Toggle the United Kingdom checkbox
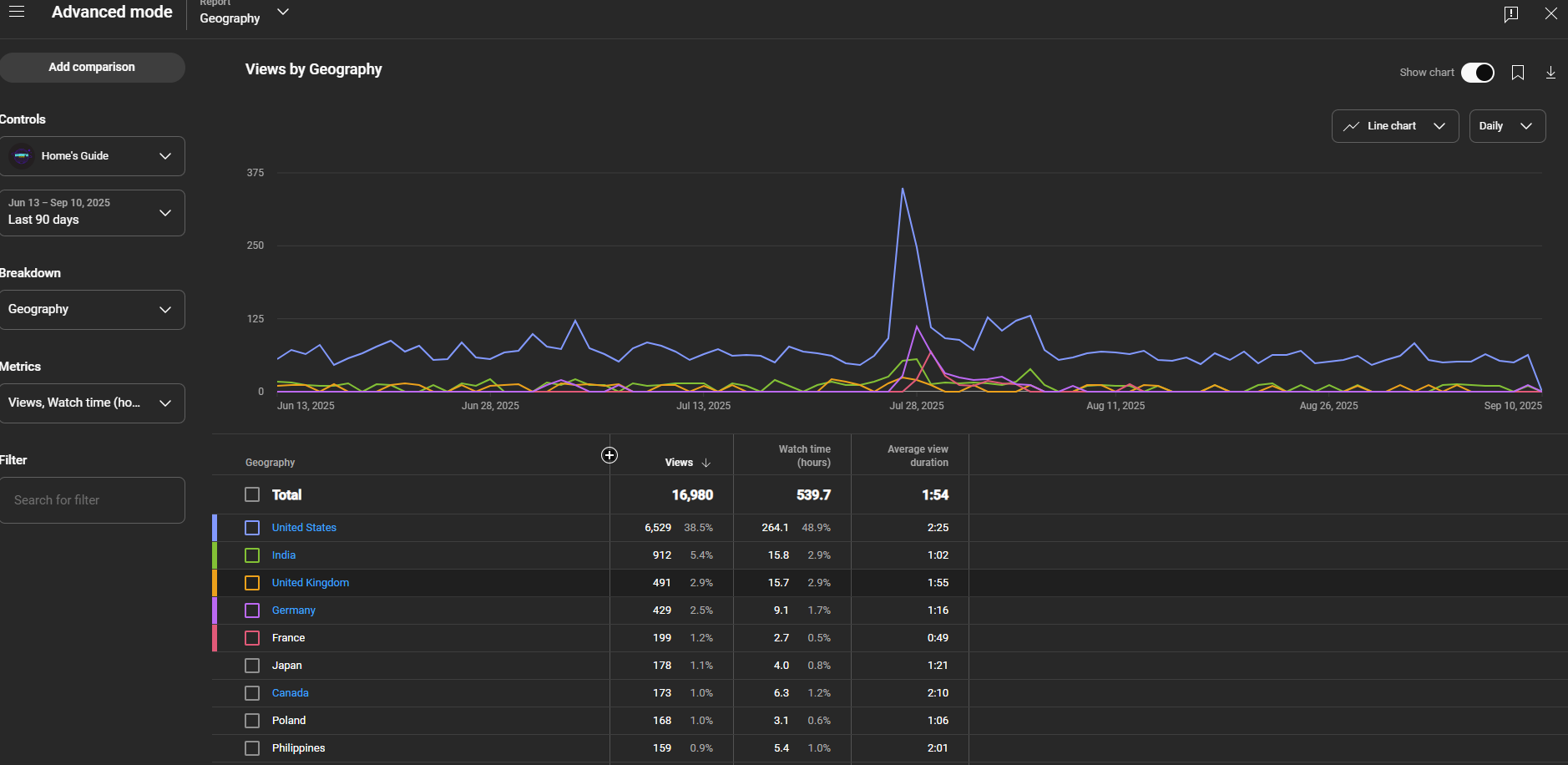The height and width of the screenshot is (765, 1568). pyautogui.click(x=252, y=583)
